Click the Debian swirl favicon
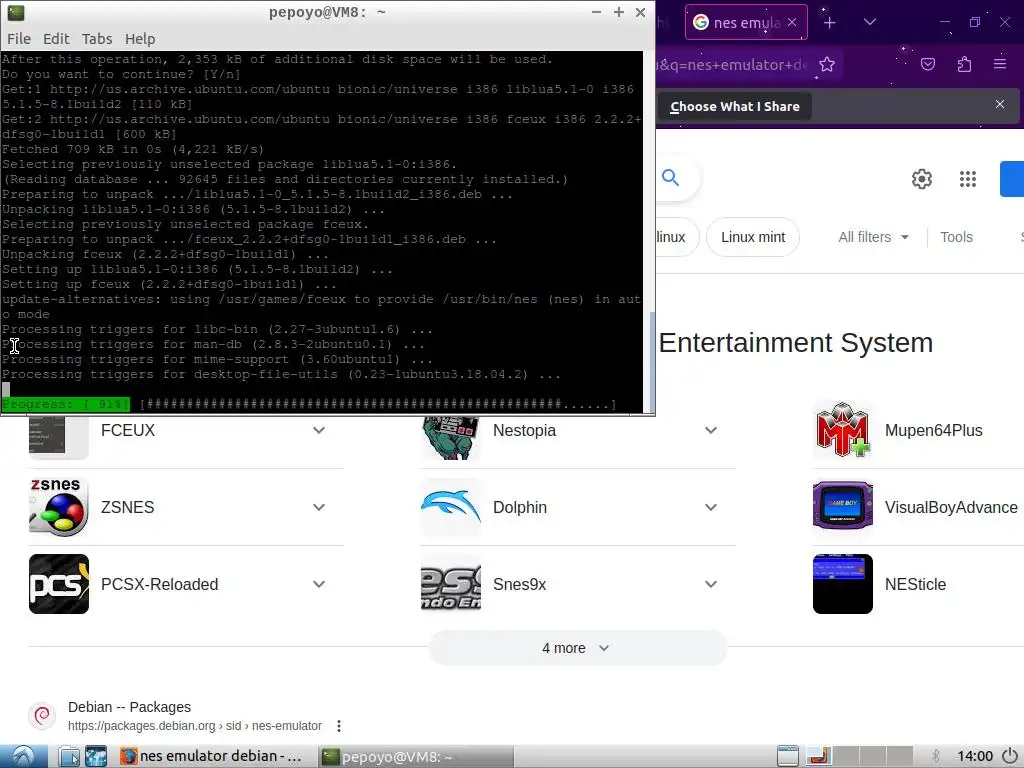This screenshot has height=768, width=1024. click(42, 716)
